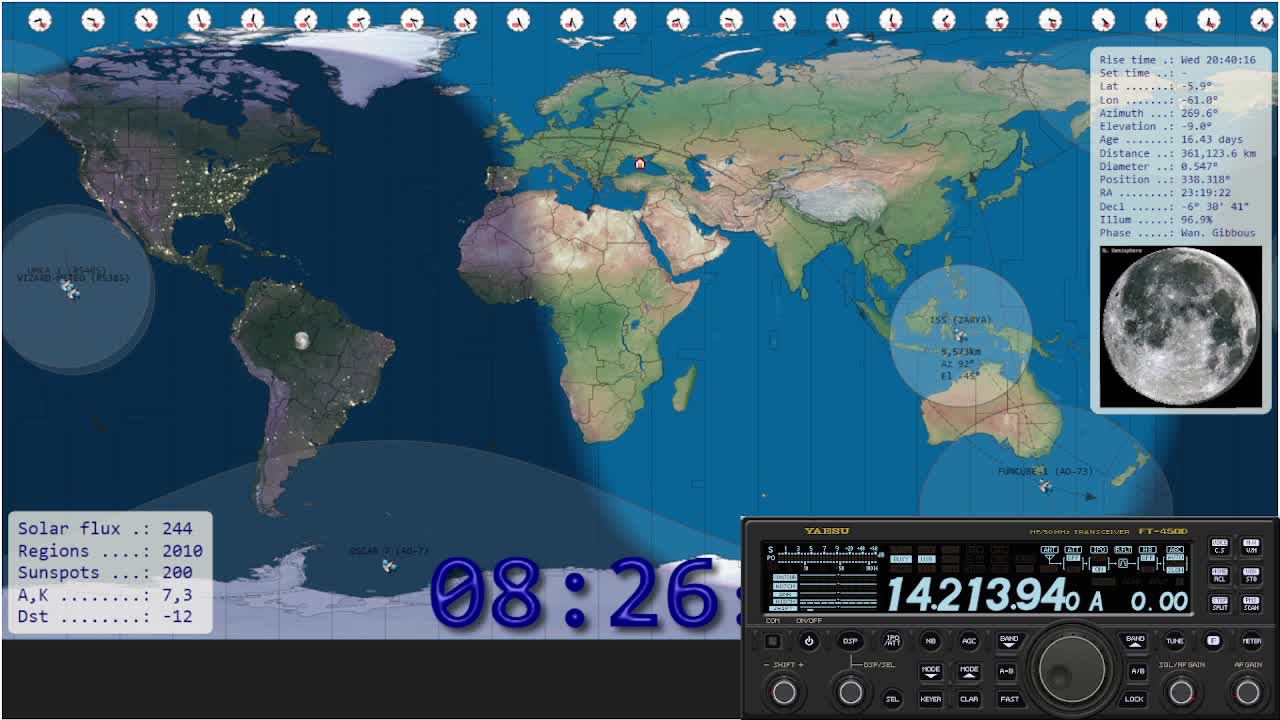This screenshot has width=1280, height=720.
Task: Toggle the FAST tuning button
Action: point(1009,699)
